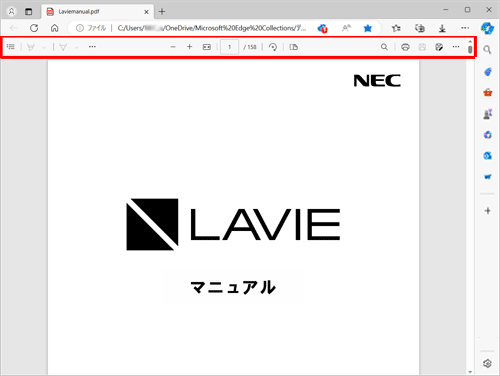Open the browser profile icon

11,11
